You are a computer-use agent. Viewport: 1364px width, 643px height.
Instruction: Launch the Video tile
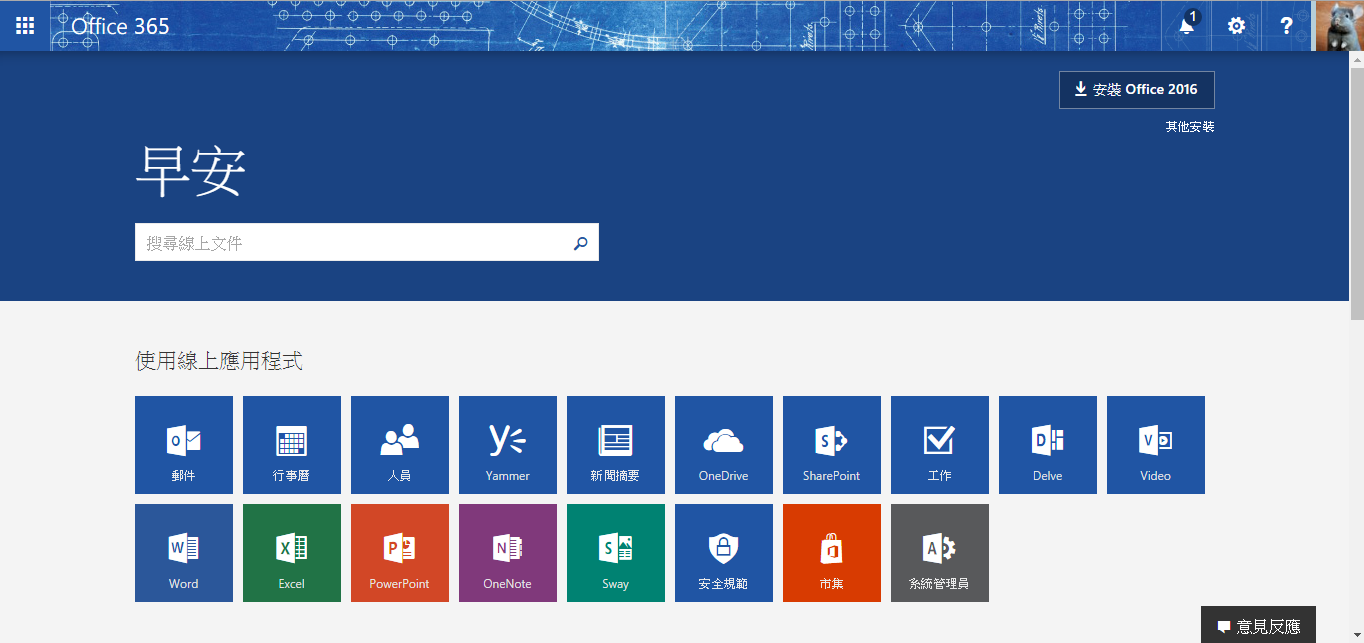point(1156,445)
